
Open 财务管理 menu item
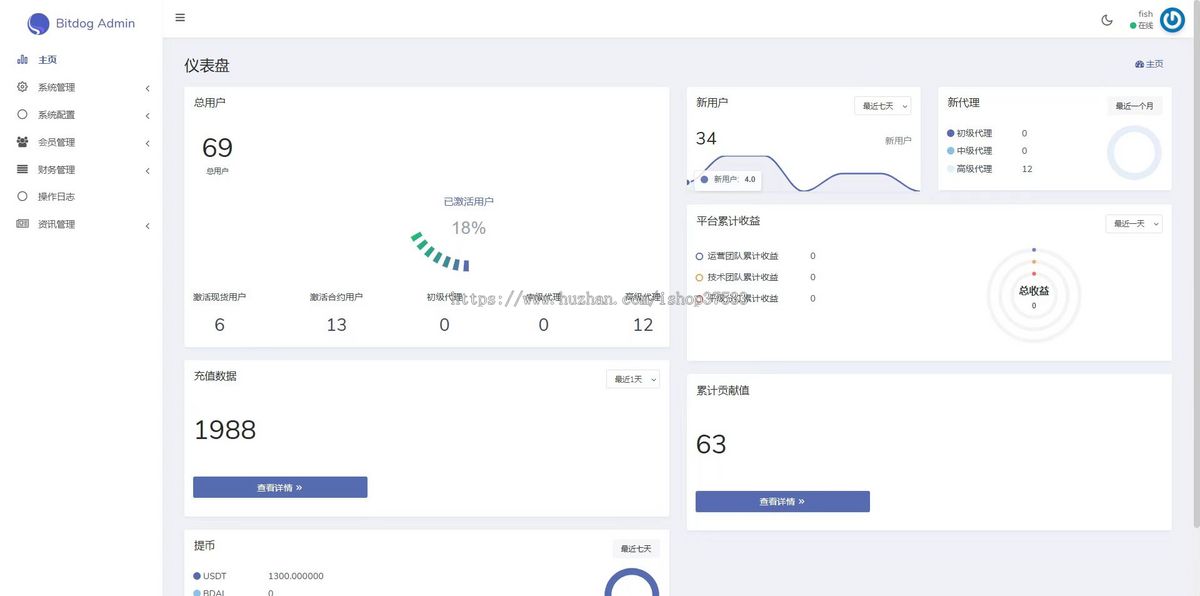81,169
